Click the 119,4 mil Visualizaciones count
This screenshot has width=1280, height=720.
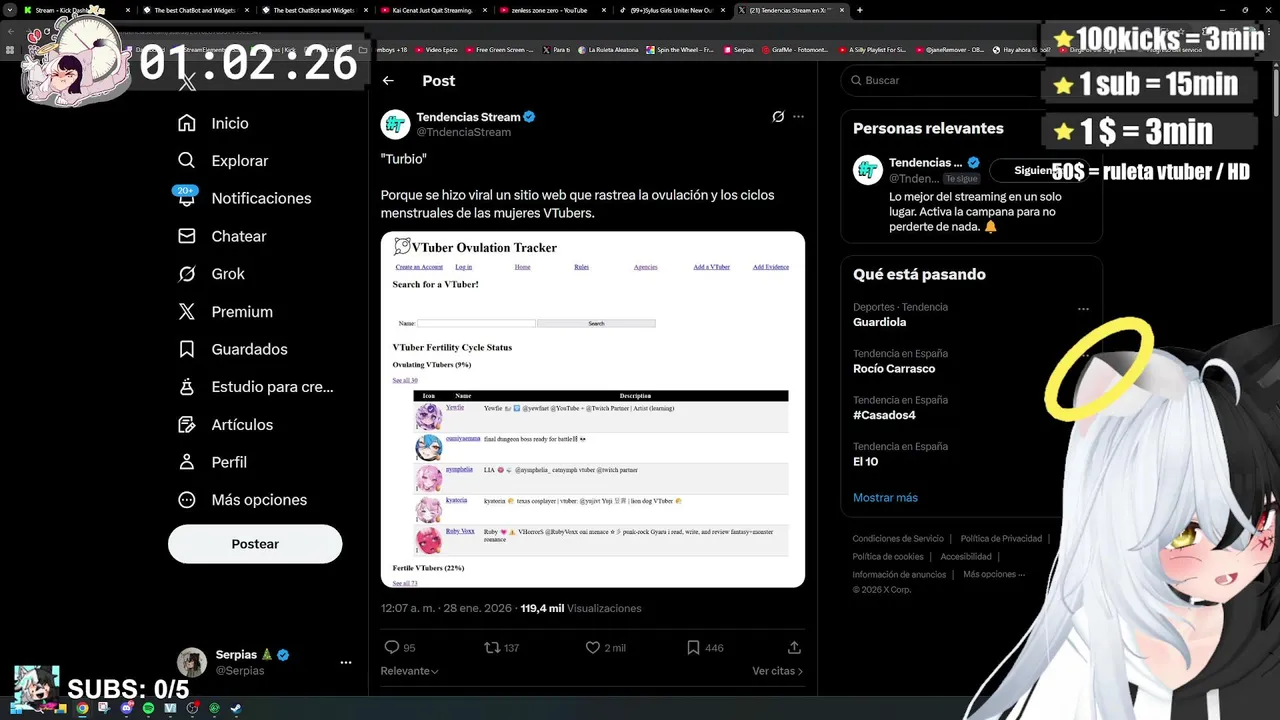tap(581, 608)
